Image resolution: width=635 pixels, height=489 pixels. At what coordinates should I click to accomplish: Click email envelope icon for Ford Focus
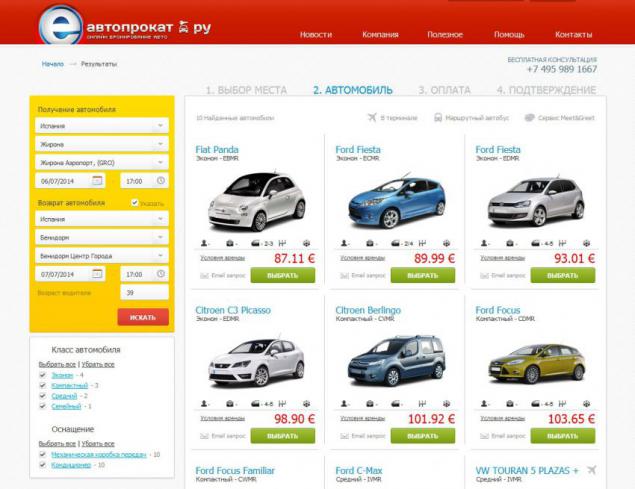click(x=484, y=436)
